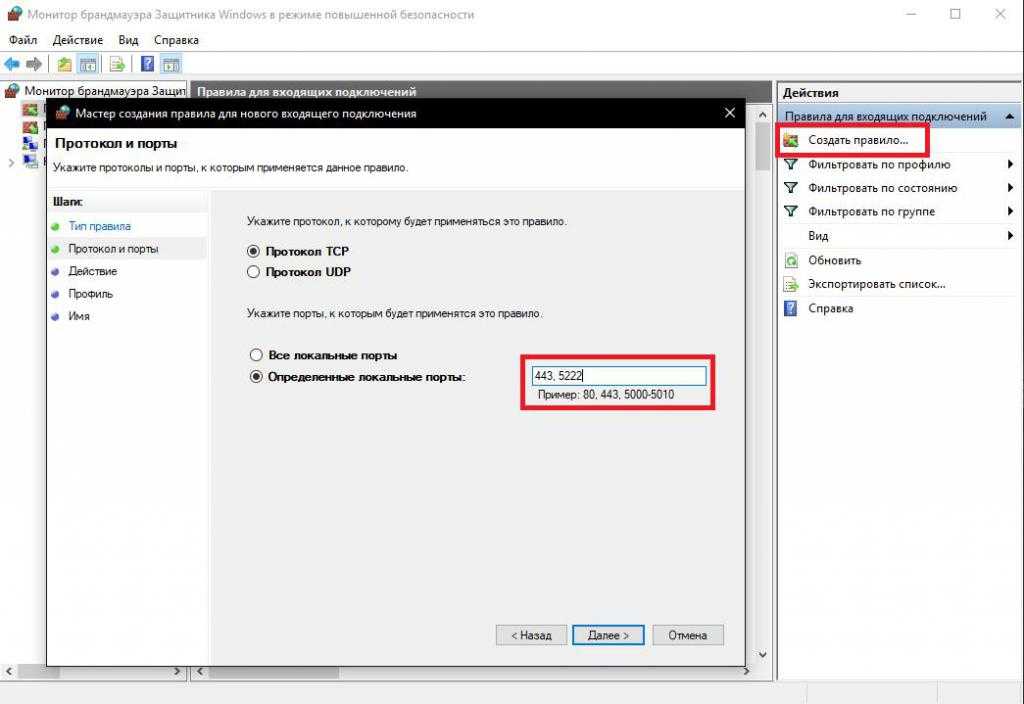This screenshot has height=704, width=1024.
Task: Click the Экспортировать список icon
Action: (791, 284)
